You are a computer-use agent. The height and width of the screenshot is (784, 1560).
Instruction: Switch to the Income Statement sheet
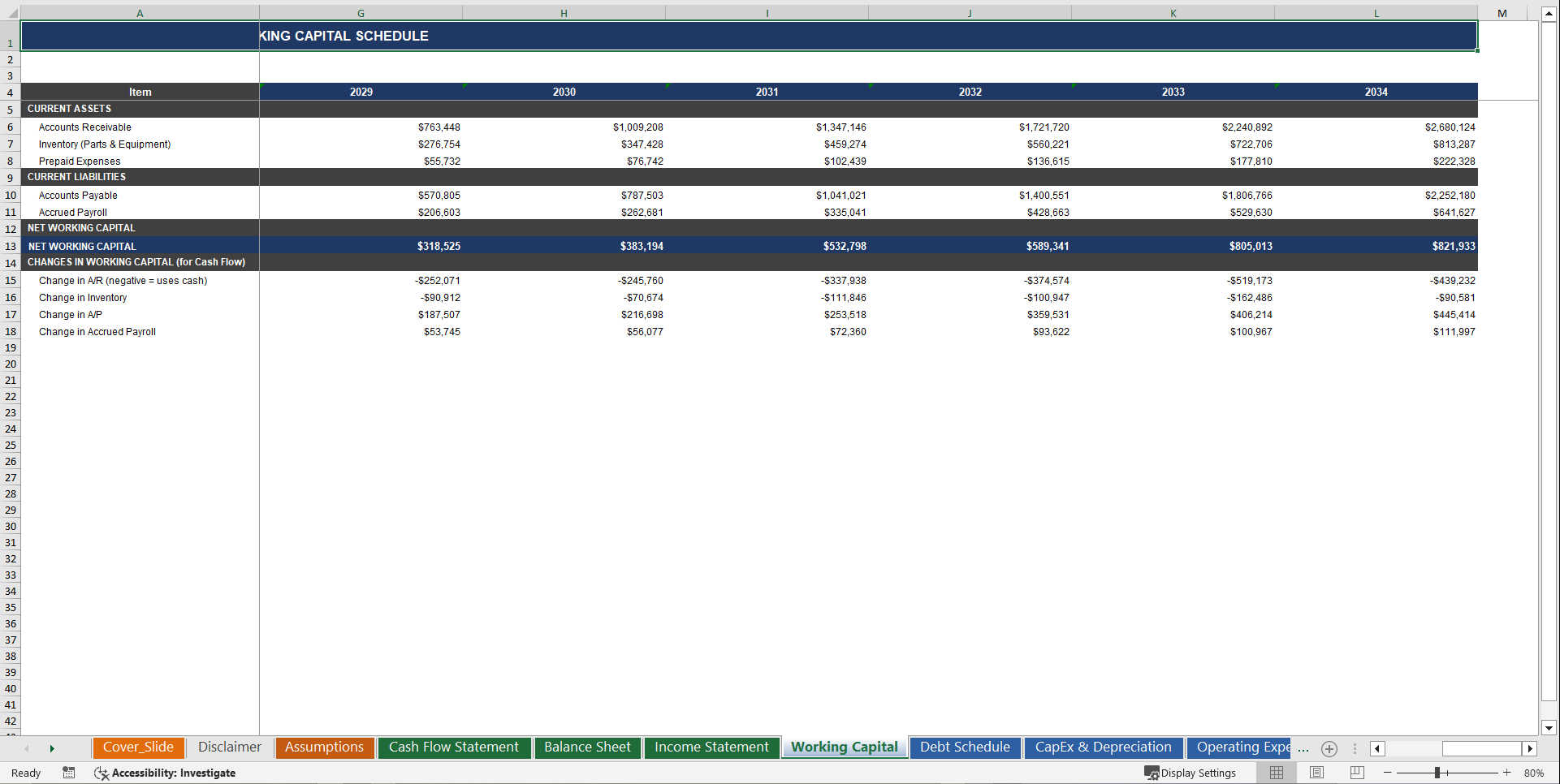point(711,747)
